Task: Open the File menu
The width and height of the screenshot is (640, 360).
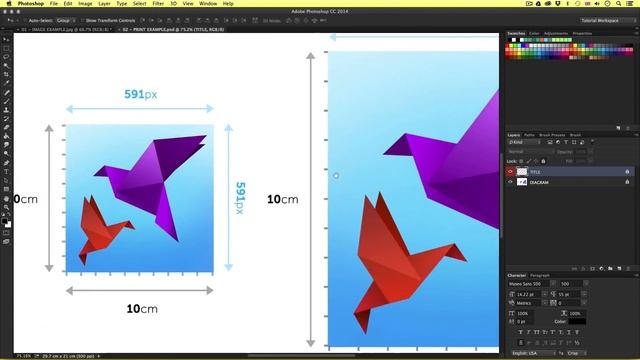Action: click(x=53, y=4)
